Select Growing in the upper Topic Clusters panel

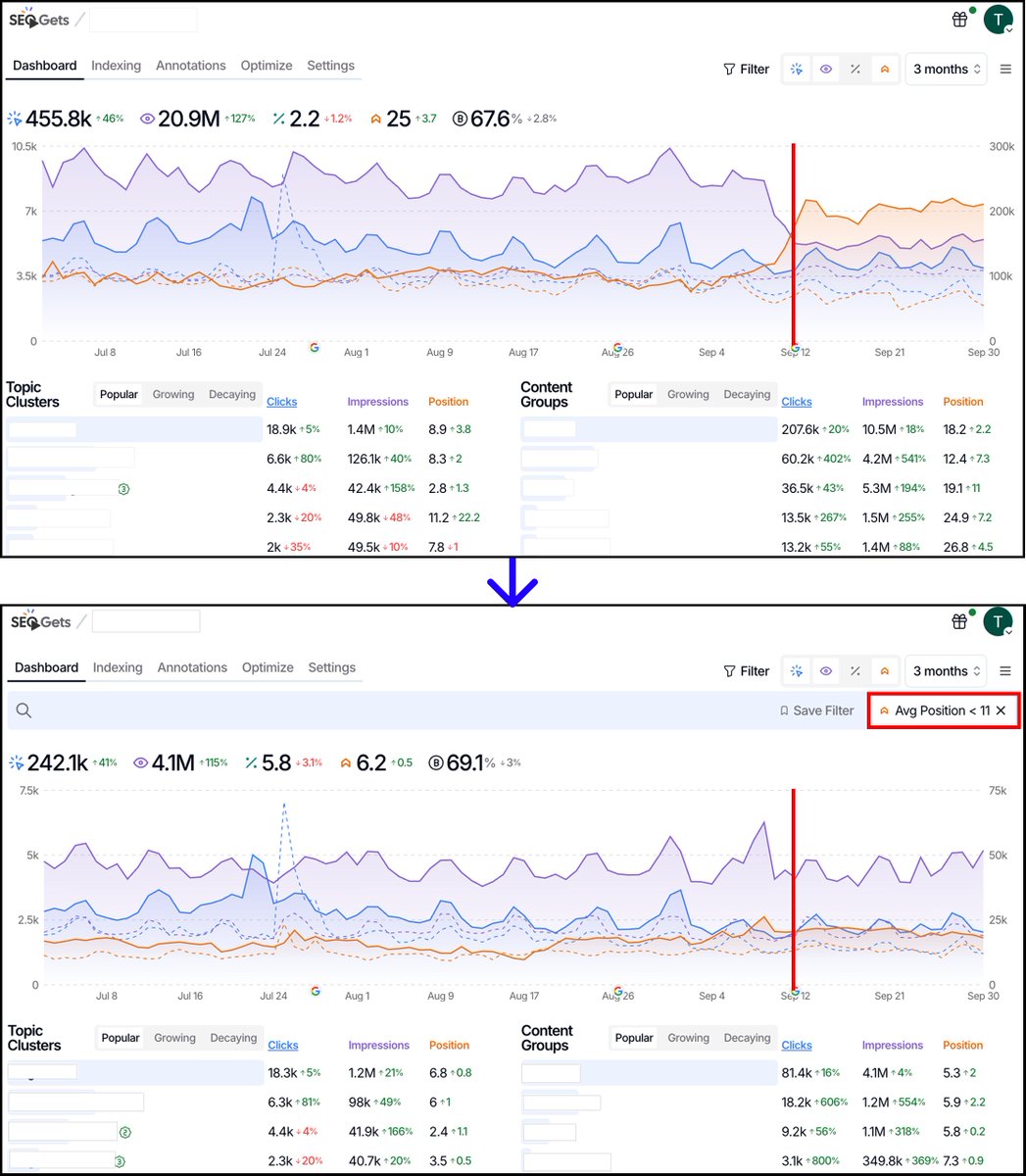[x=173, y=395]
